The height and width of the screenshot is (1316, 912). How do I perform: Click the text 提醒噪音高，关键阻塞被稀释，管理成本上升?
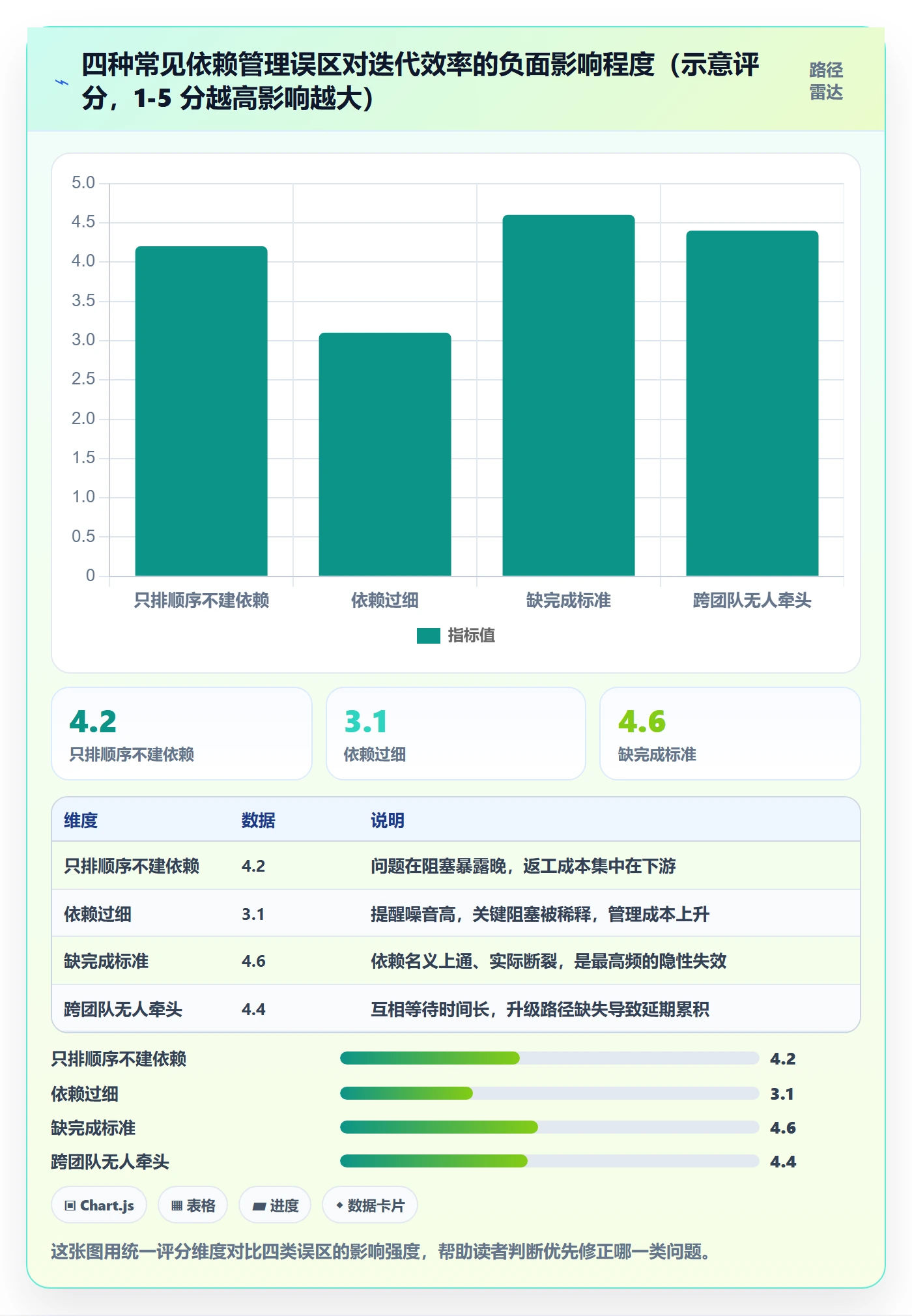pyautogui.click(x=540, y=914)
